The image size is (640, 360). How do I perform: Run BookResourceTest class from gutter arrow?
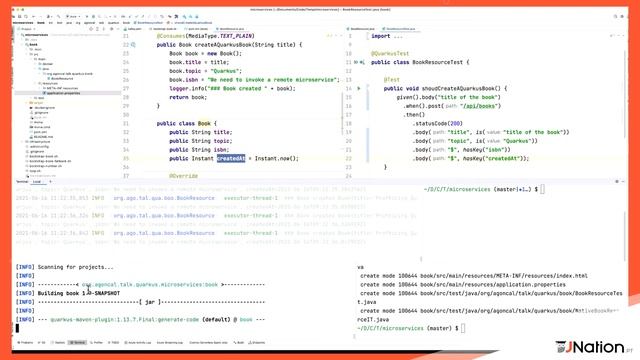pyautogui.click(x=356, y=62)
